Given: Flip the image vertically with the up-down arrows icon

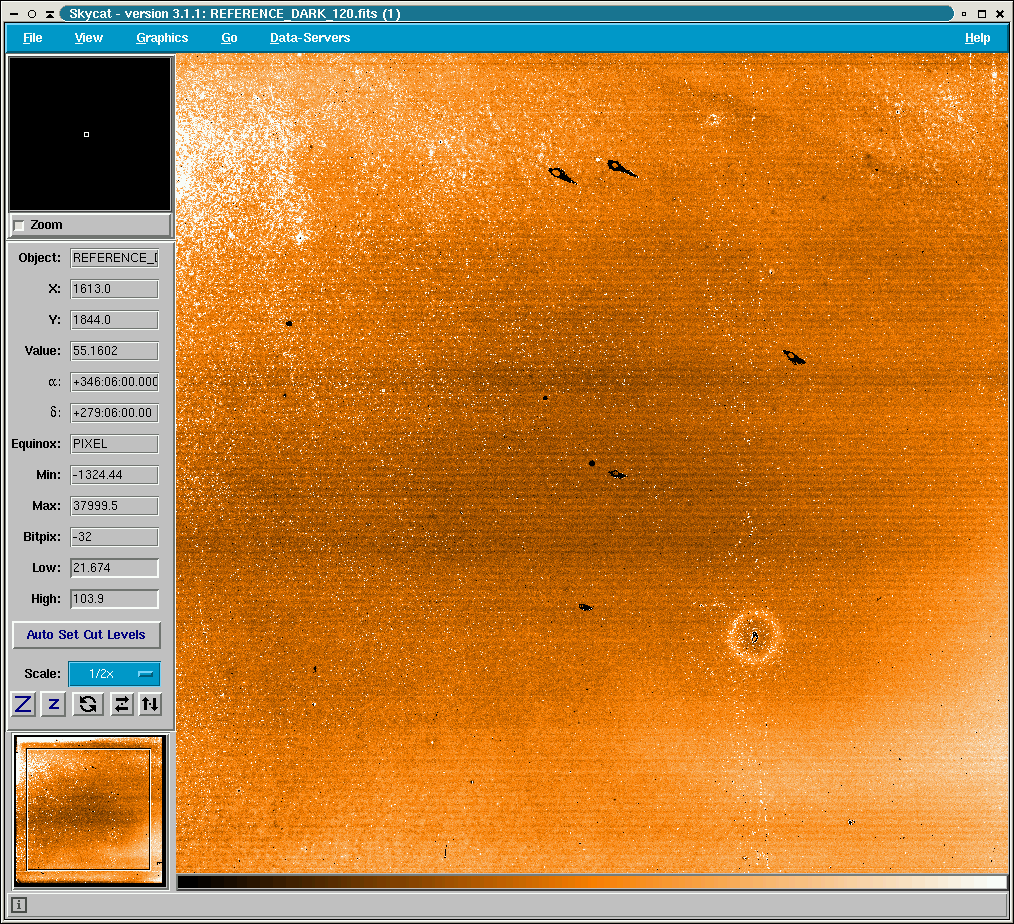Looking at the screenshot, I should point(149,704).
